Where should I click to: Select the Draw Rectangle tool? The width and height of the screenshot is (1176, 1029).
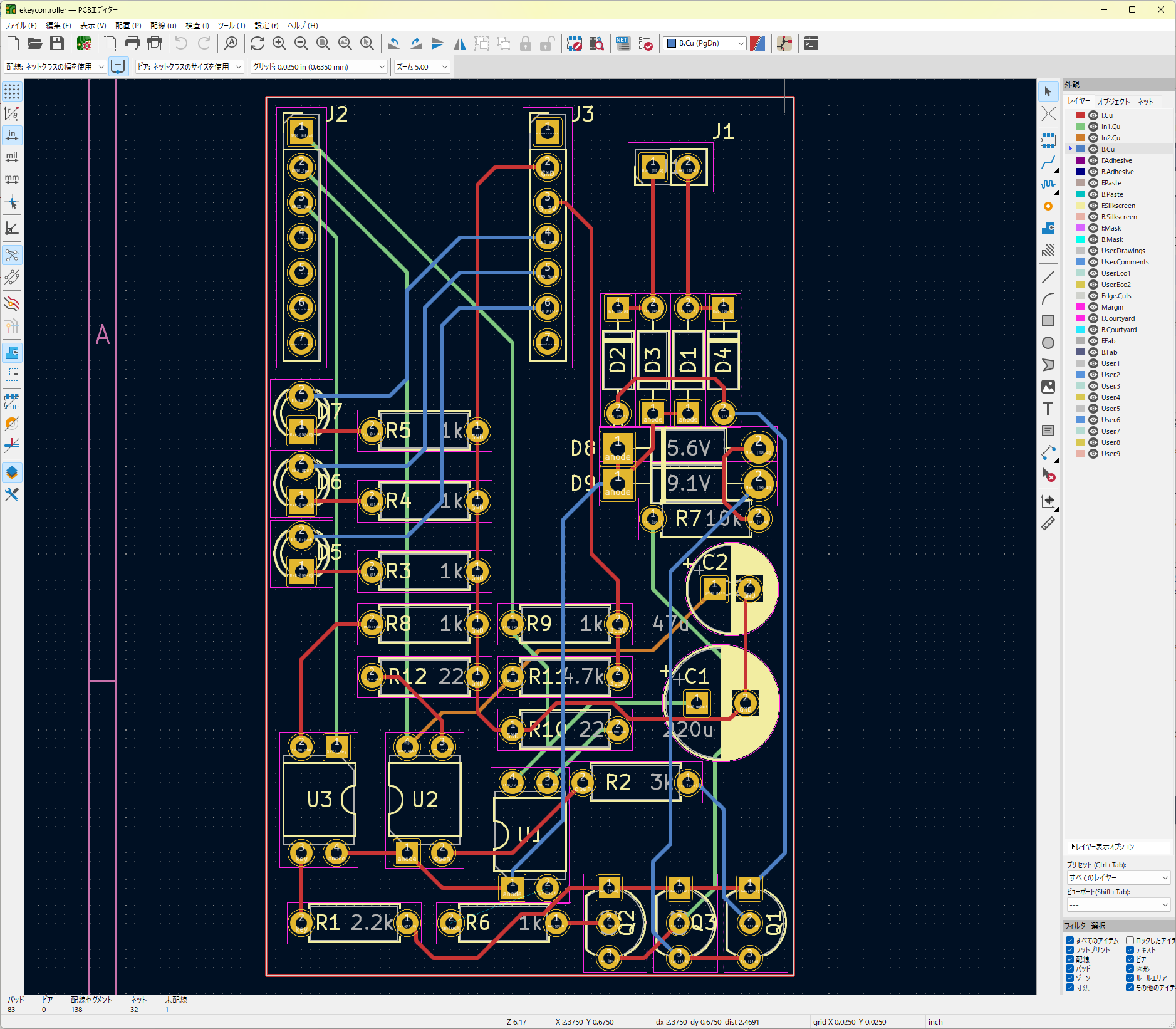point(1048,321)
